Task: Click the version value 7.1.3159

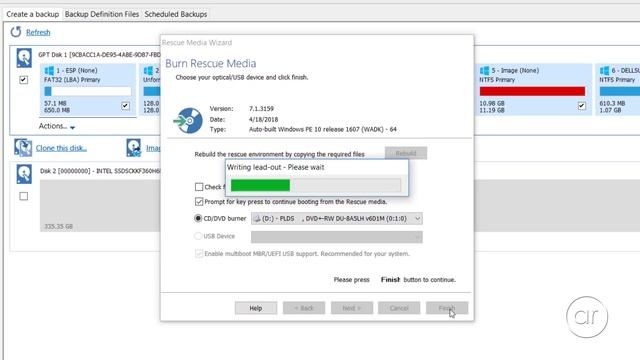Action: pos(261,109)
